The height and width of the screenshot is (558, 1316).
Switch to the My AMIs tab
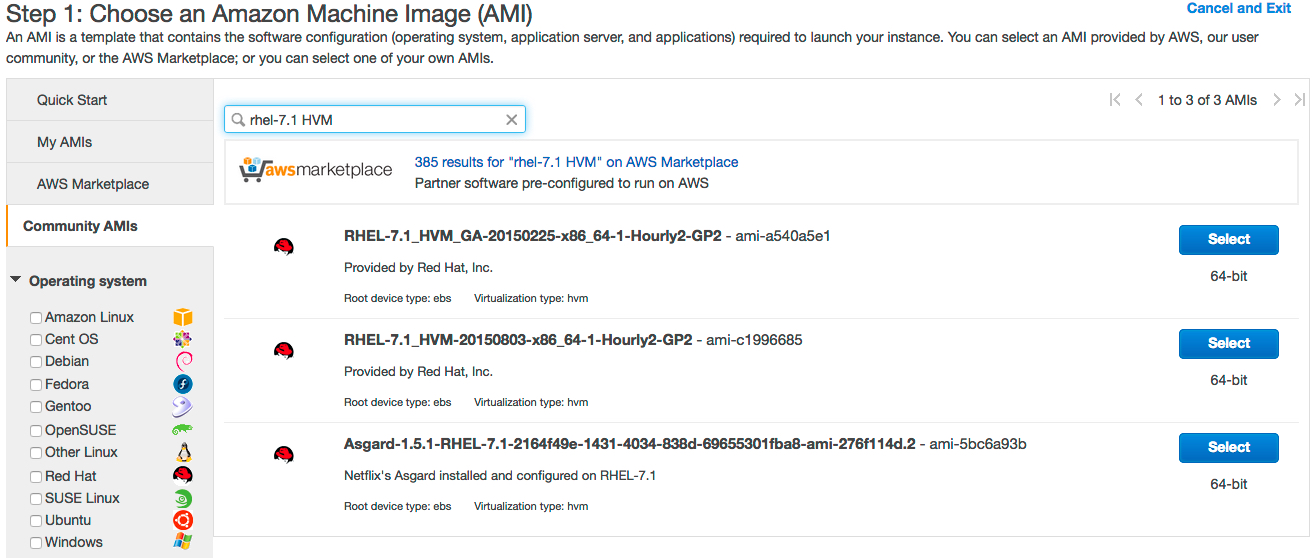64,142
